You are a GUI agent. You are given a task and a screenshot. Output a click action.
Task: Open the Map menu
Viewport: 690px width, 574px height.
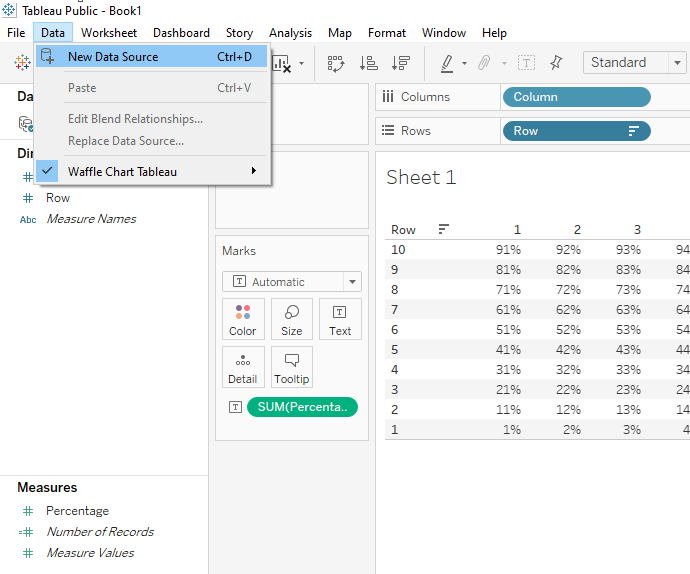(340, 33)
